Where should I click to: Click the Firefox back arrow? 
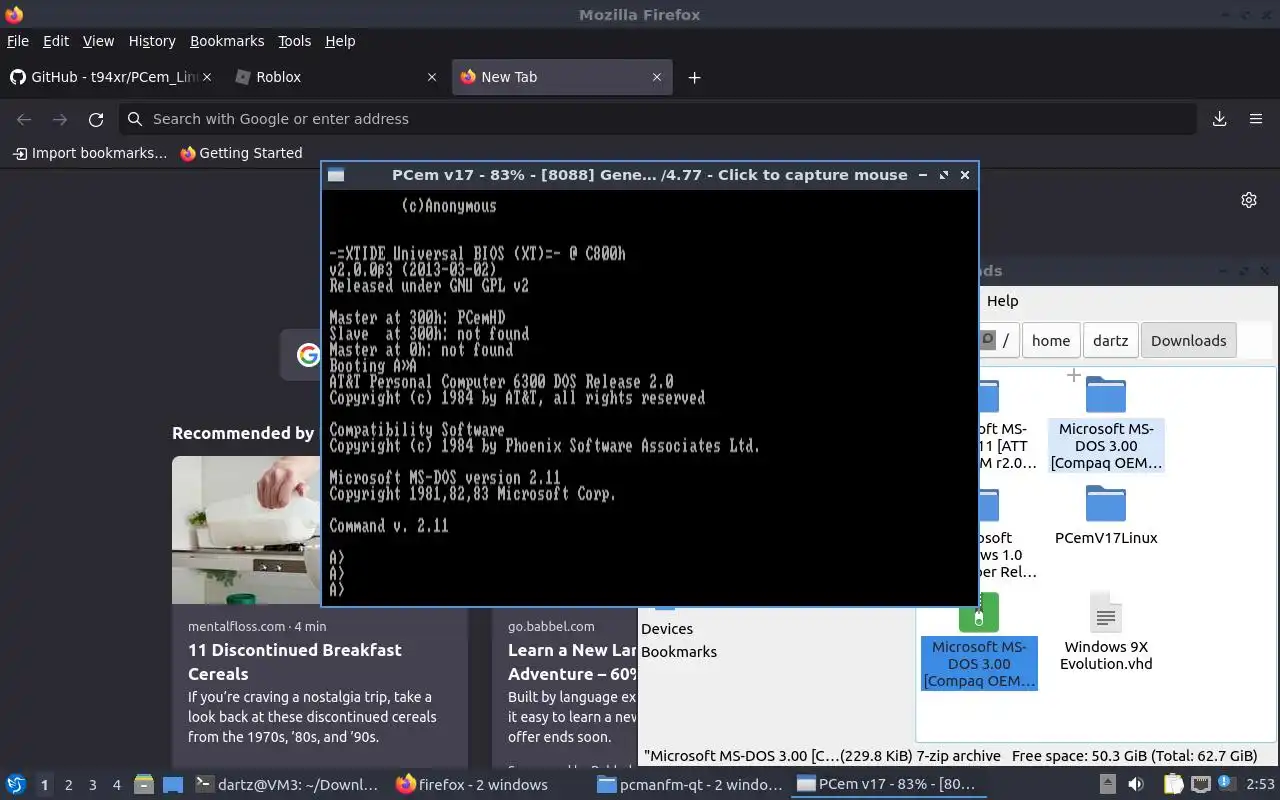pyautogui.click(x=24, y=119)
